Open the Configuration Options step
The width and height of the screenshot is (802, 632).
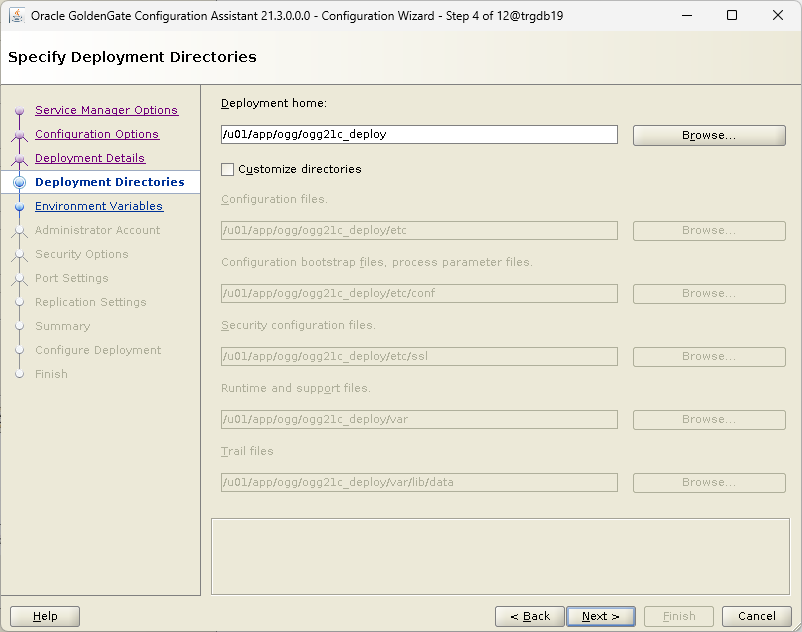coord(97,134)
